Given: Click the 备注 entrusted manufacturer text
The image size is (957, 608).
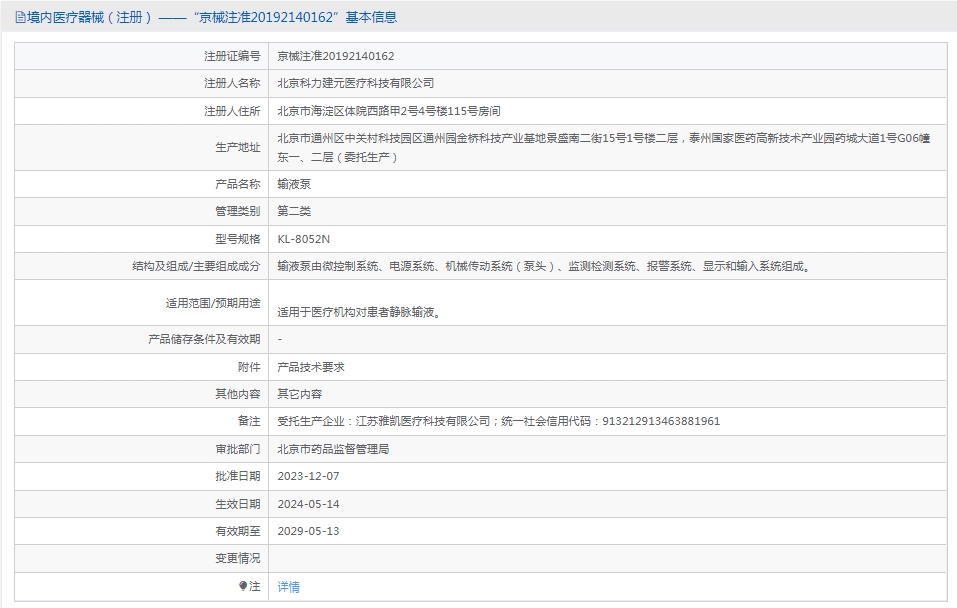Looking at the screenshot, I should [498, 421].
